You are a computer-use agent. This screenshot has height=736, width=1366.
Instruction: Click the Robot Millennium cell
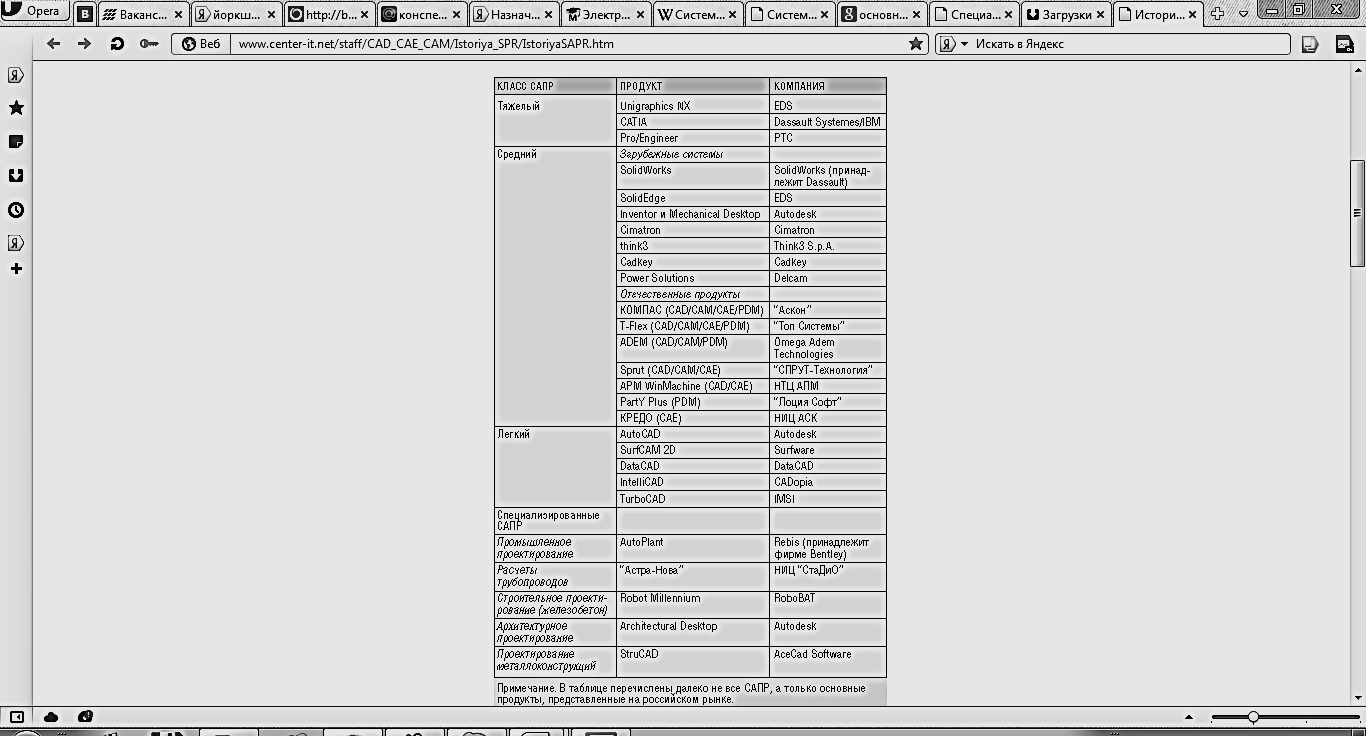coord(693,604)
